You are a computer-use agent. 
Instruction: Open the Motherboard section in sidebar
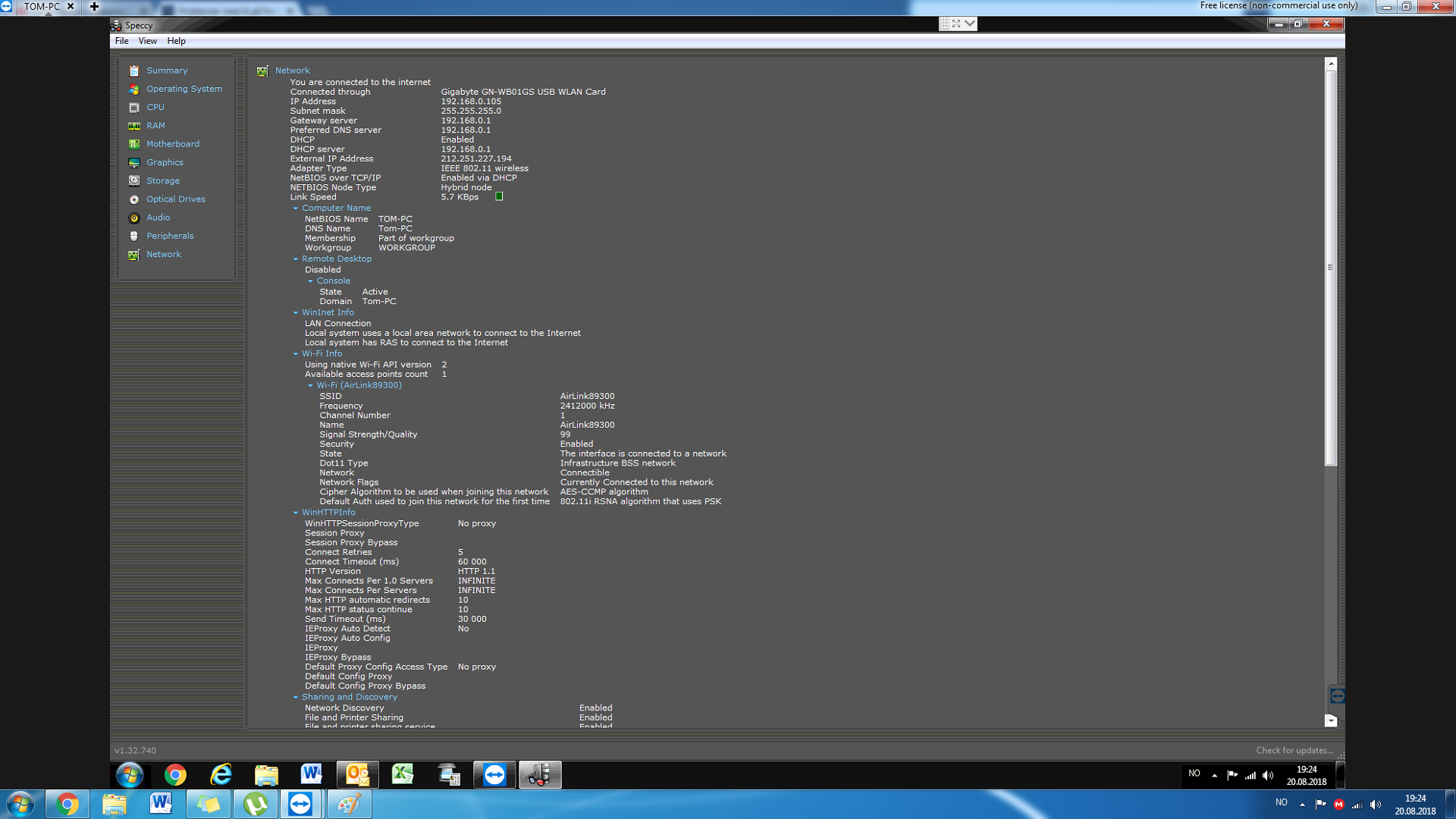pos(173,144)
